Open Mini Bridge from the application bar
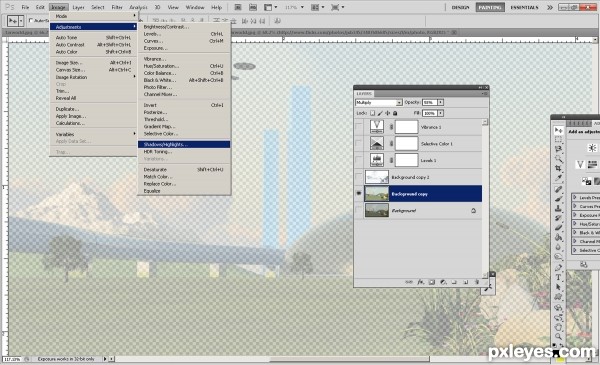This screenshot has width=600, height=365. coord(253,7)
